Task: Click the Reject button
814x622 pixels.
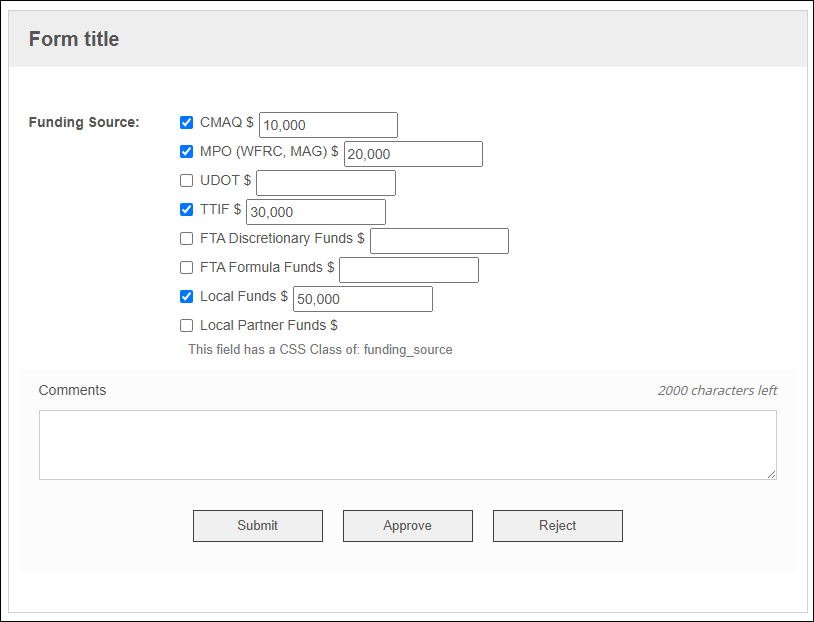Action: 558,526
